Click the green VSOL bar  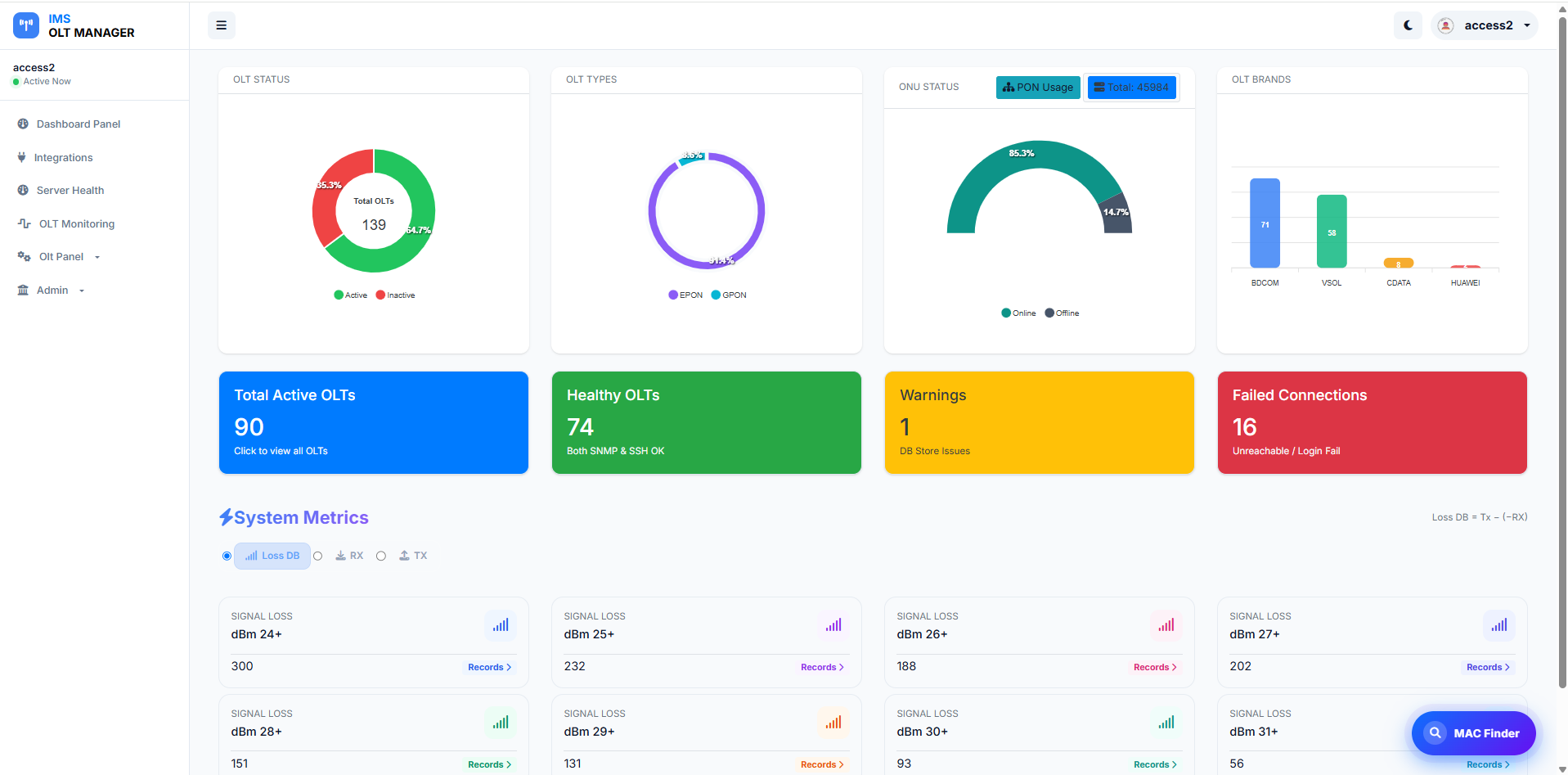point(1332,231)
